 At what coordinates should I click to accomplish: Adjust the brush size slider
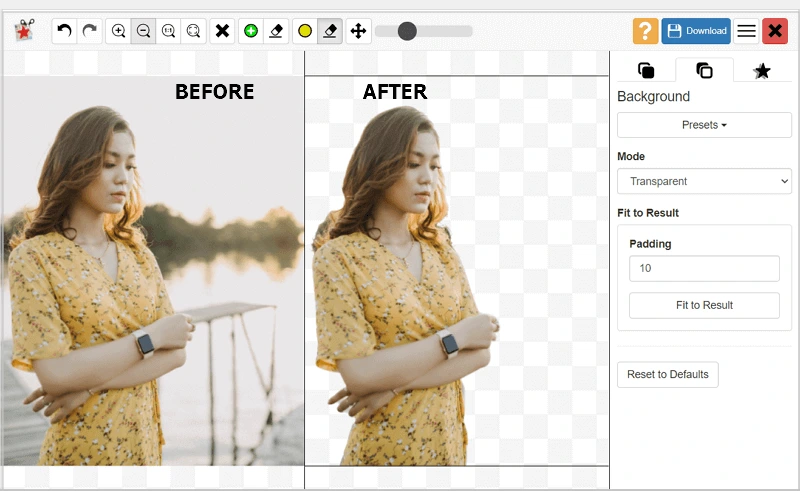click(407, 31)
